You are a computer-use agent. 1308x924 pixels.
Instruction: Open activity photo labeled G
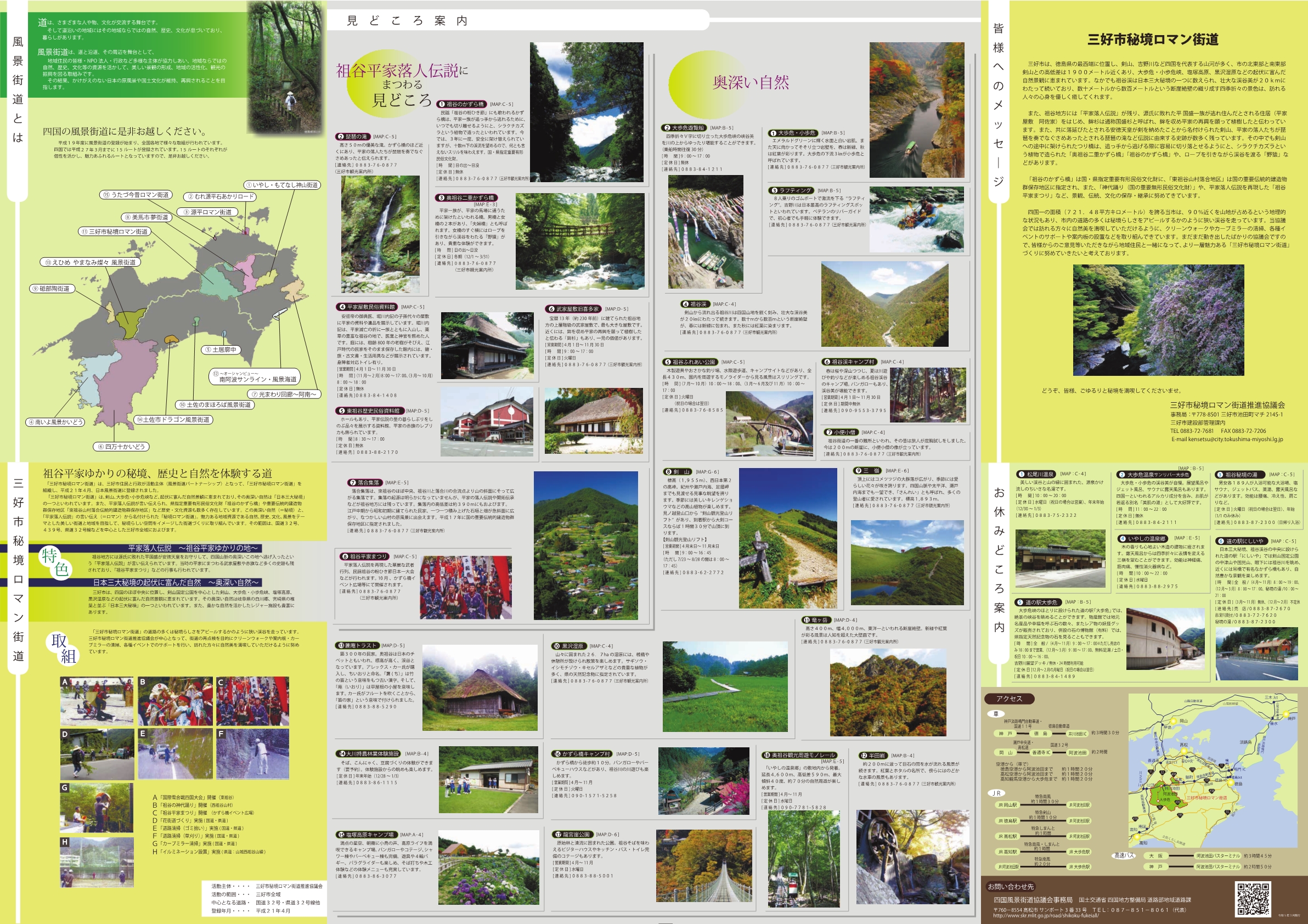(97, 808)
